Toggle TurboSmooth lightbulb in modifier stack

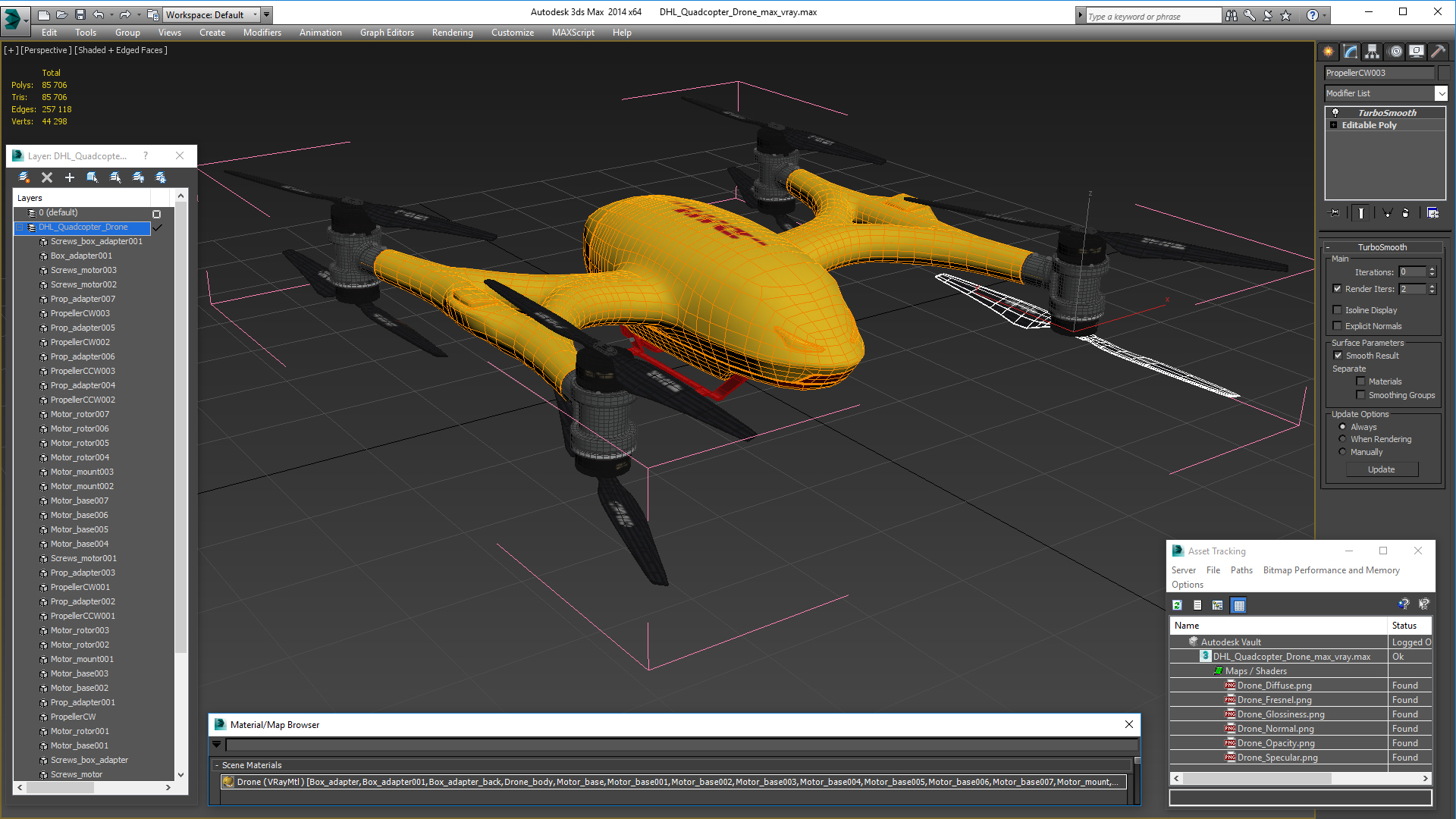pos(1335,112)
